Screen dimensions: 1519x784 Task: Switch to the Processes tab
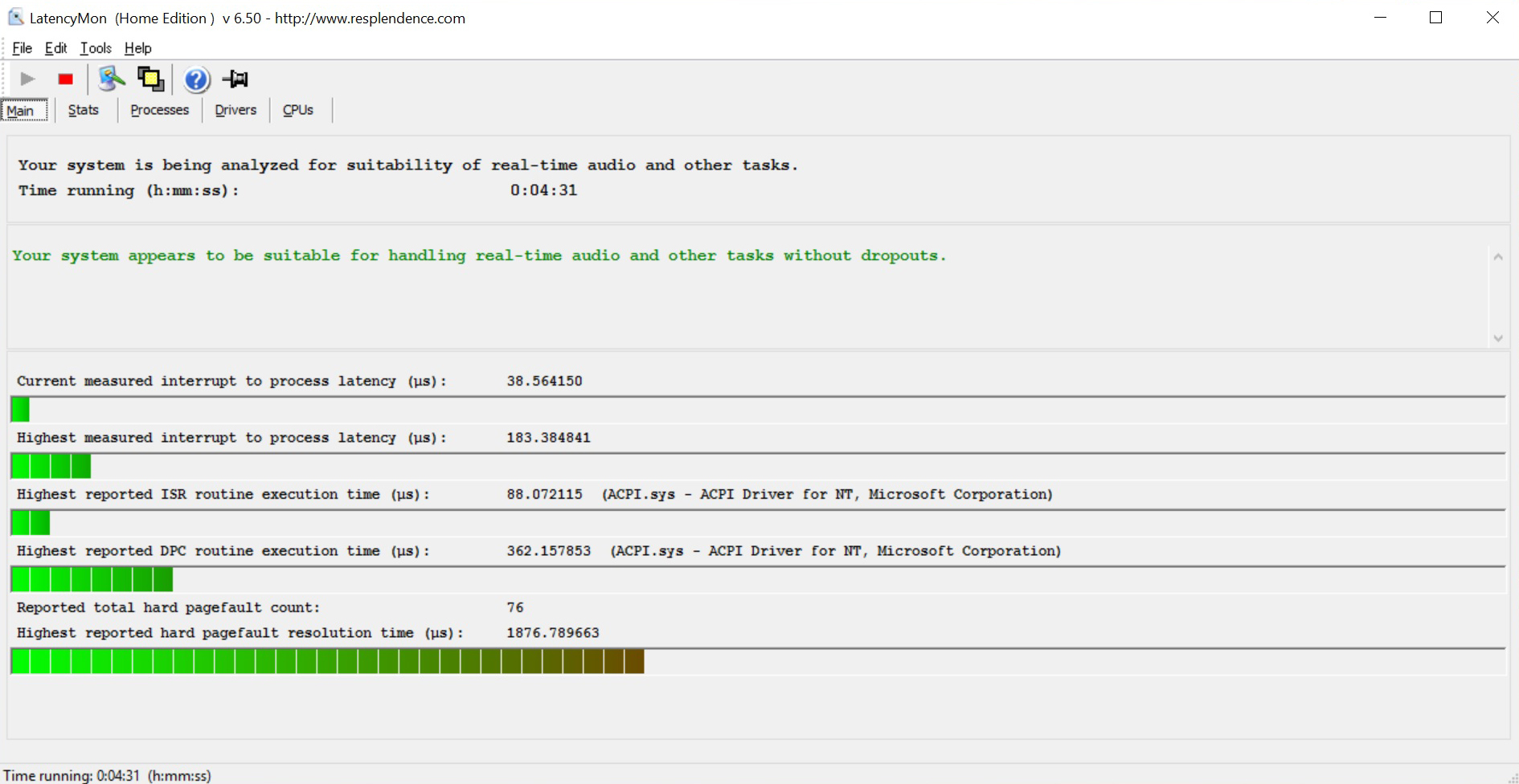pyautogui.click(x=159, y=110)
